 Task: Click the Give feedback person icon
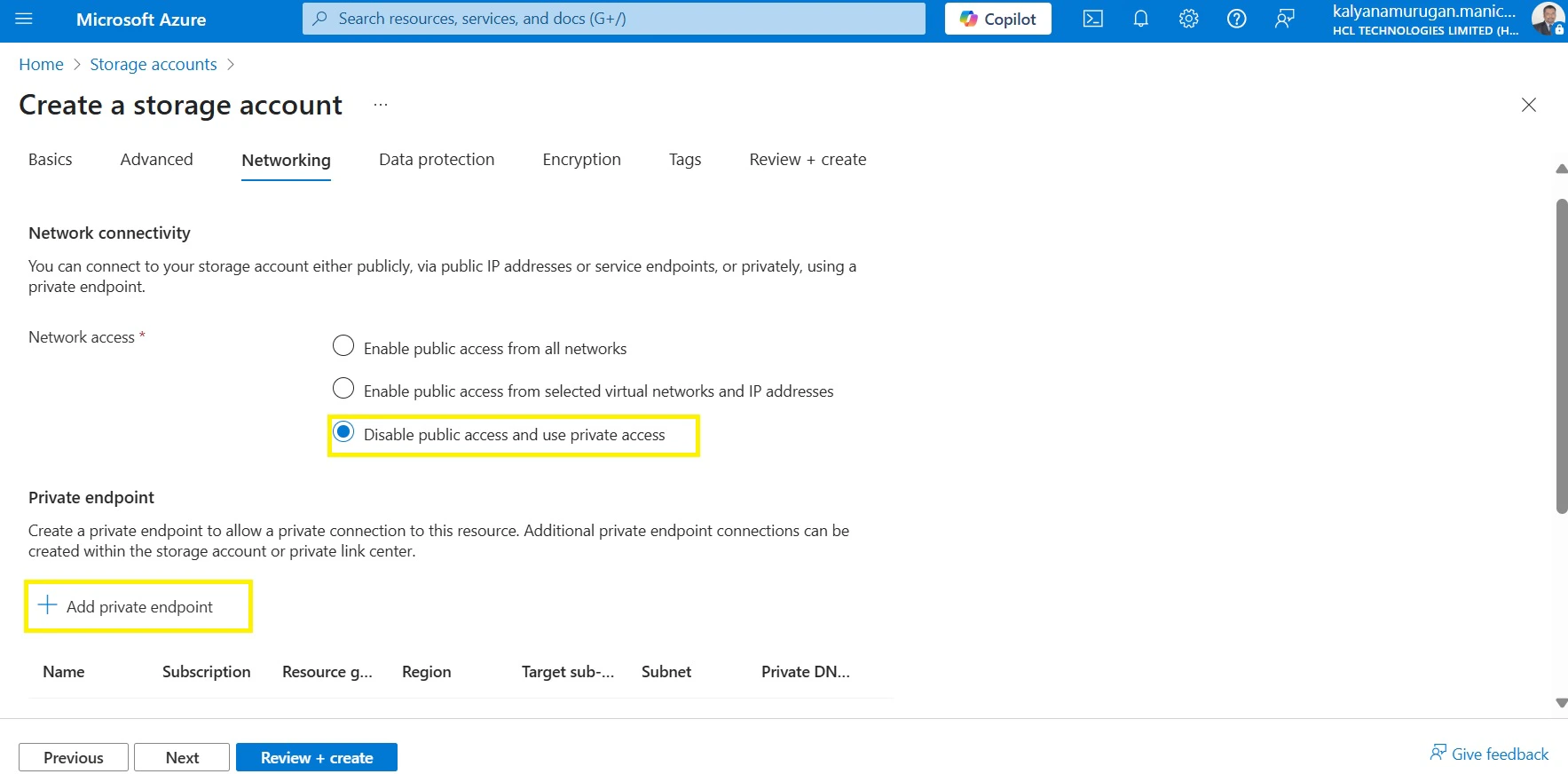coord(1438,753)
